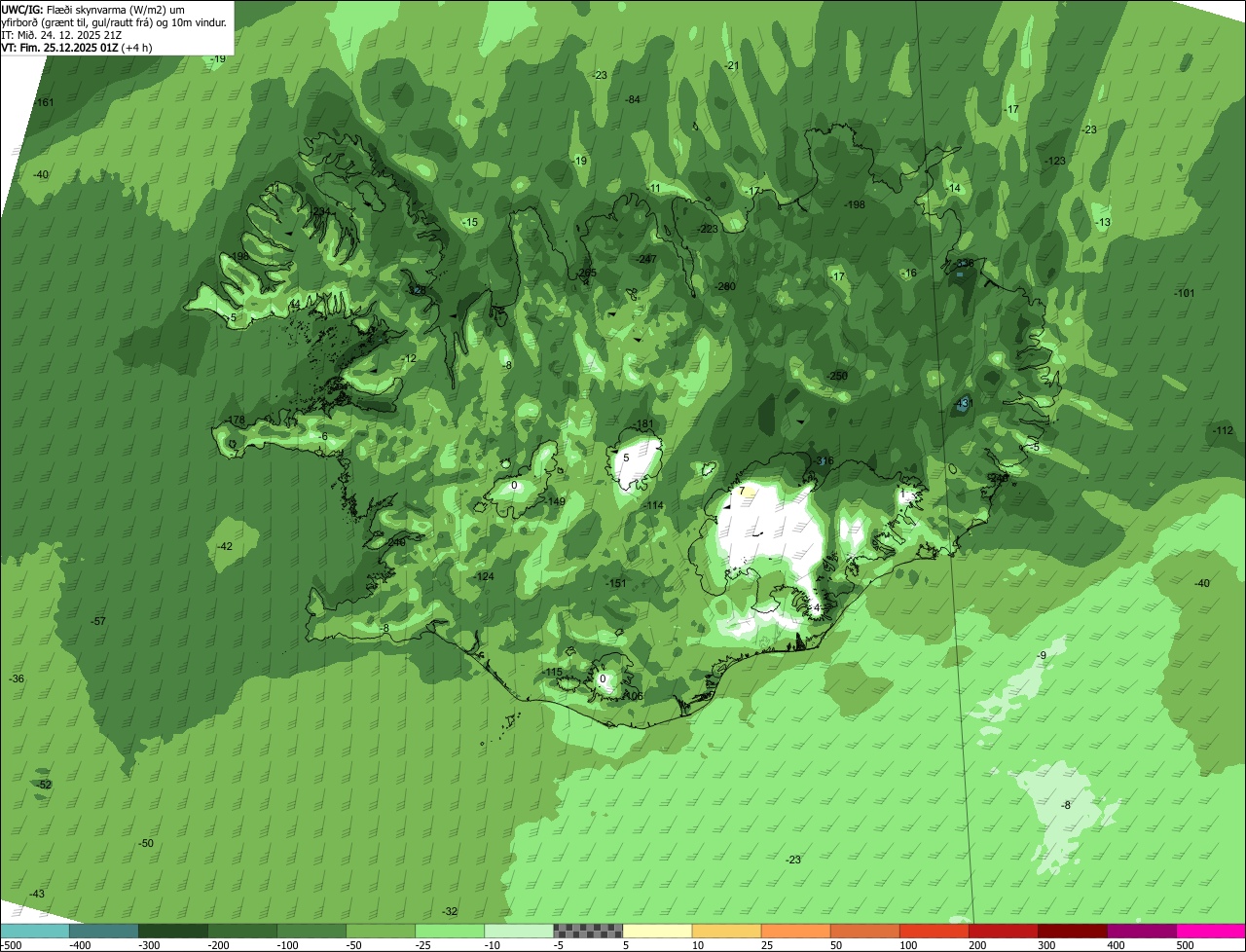This screenshot has height=952, width=1246.
Task: Click the light teal -500 to -400 legend swatch
Action: click(35, 931)
